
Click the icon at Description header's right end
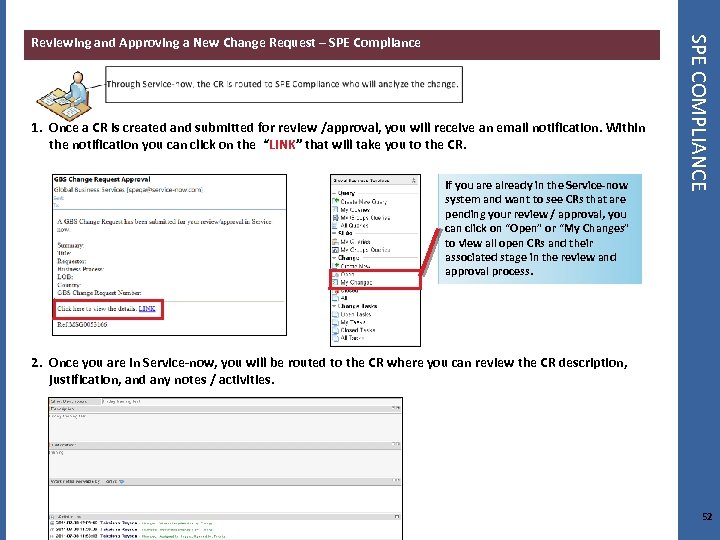click(396, 408)
